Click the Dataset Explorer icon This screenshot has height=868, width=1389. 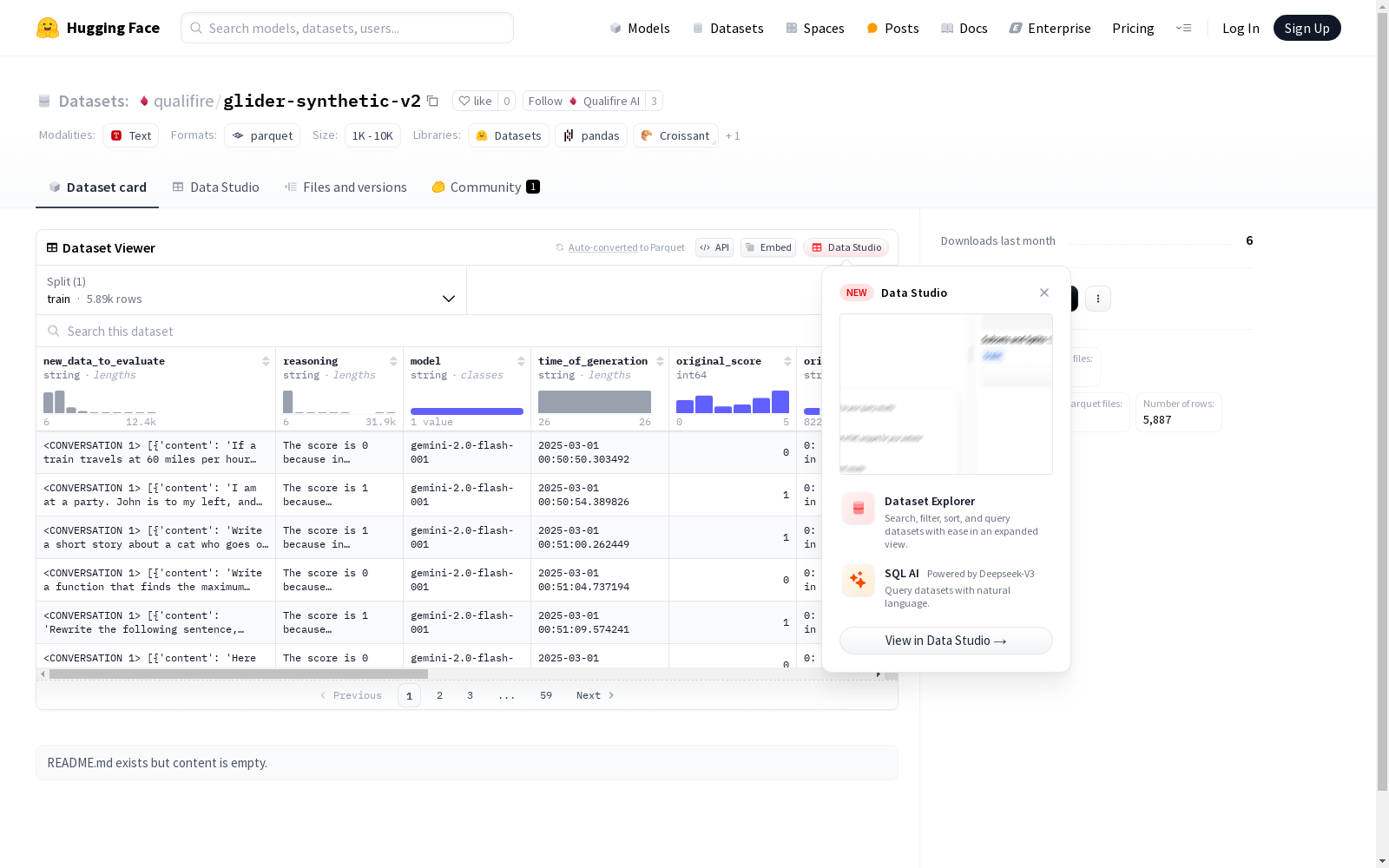[x=859, y=509]
